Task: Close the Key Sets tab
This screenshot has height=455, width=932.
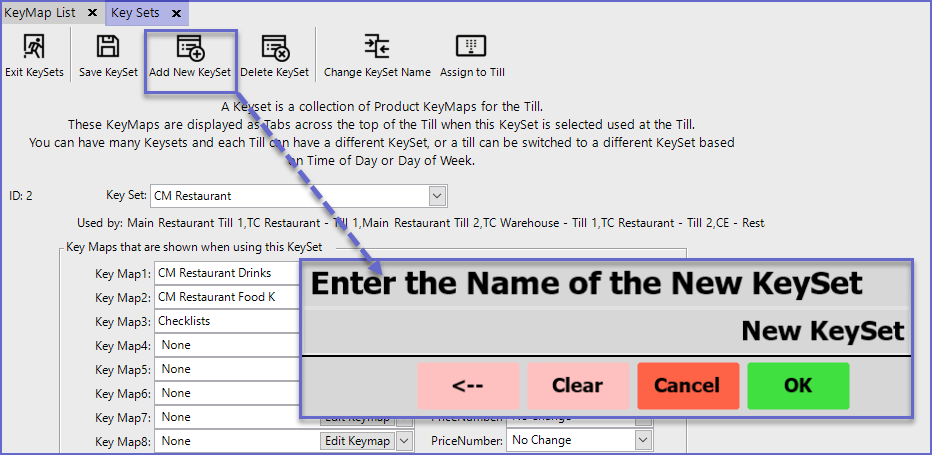Action: tap(177, 13)
